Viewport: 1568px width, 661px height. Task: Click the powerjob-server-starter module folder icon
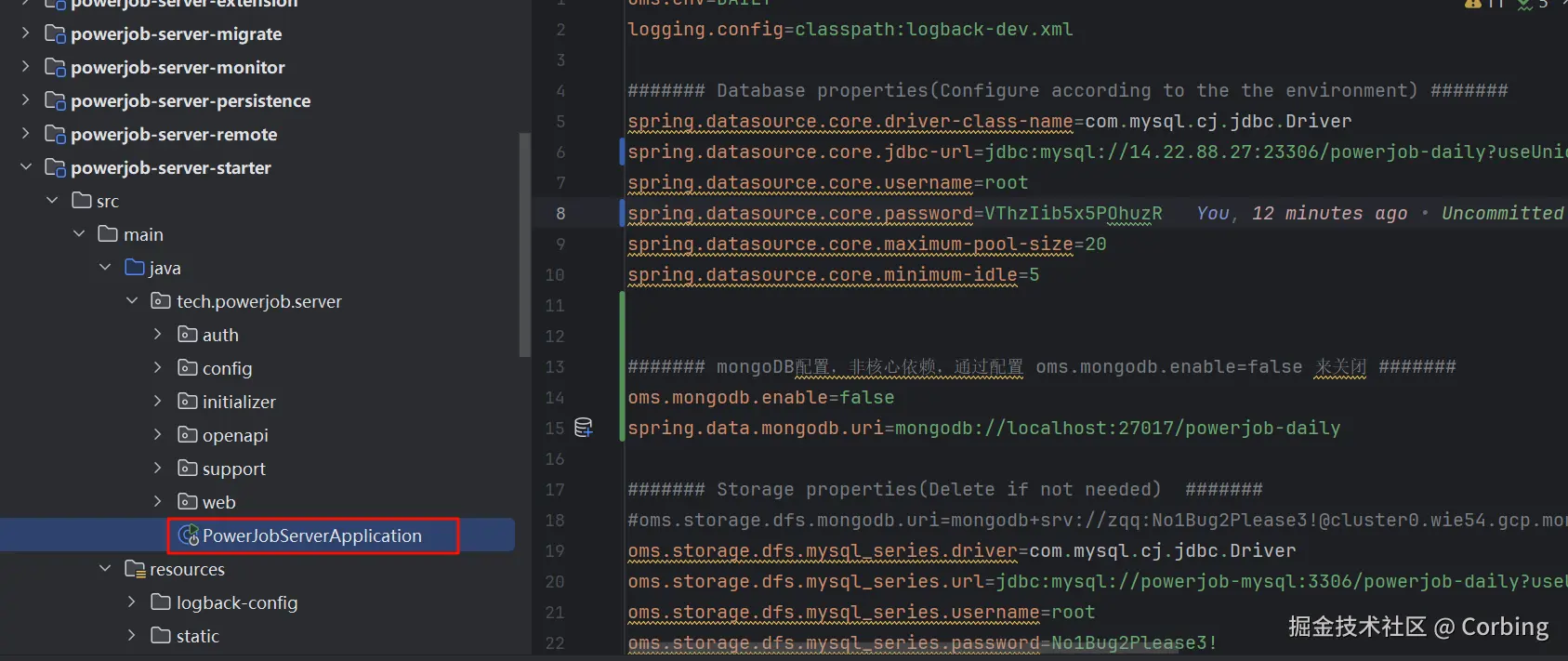click(x=56, y=168)
